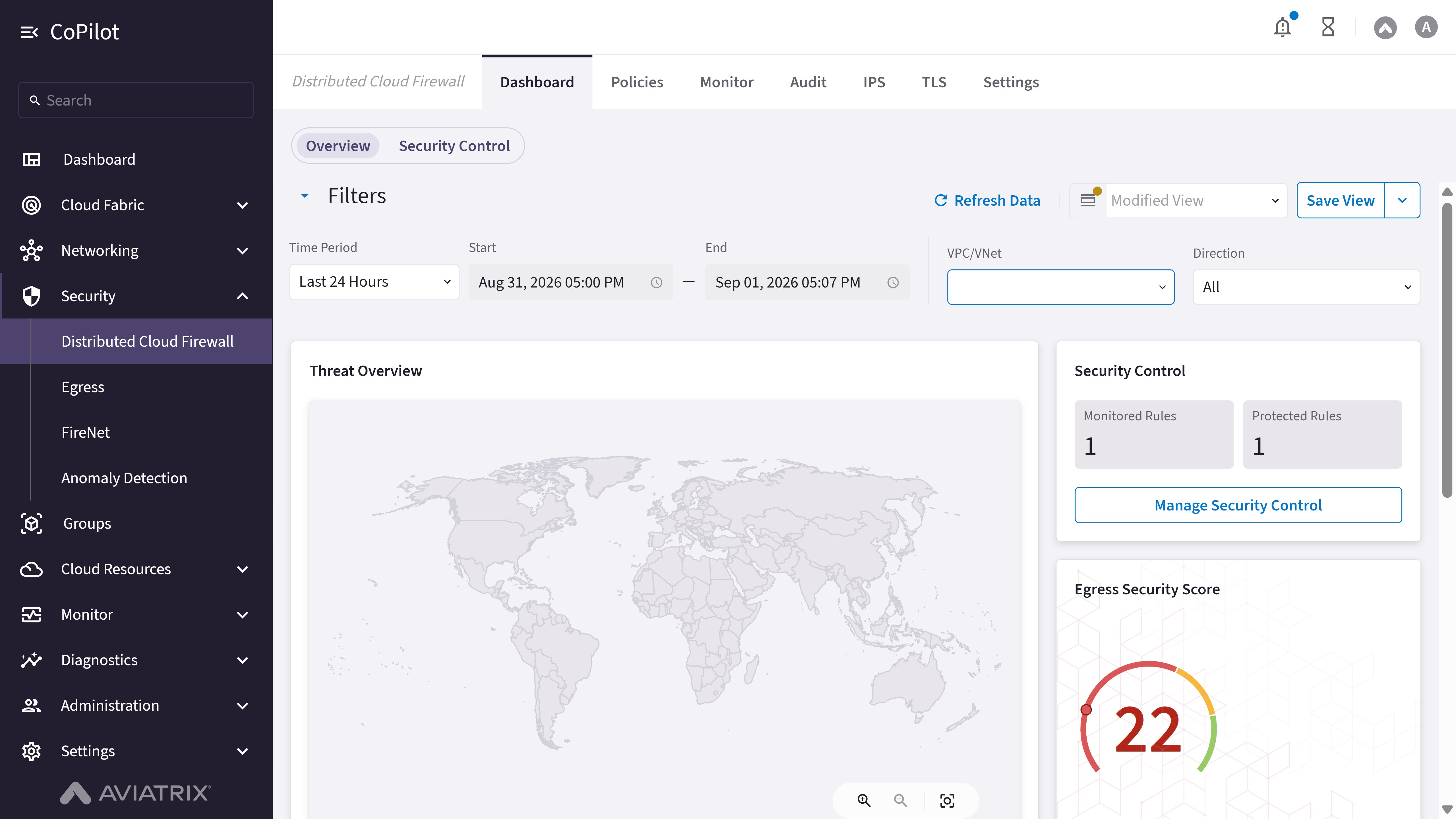The height and width of the screenshot is (819, 1456).
Task: Collapse the Filters section triangle
Action: click(305, 196)
